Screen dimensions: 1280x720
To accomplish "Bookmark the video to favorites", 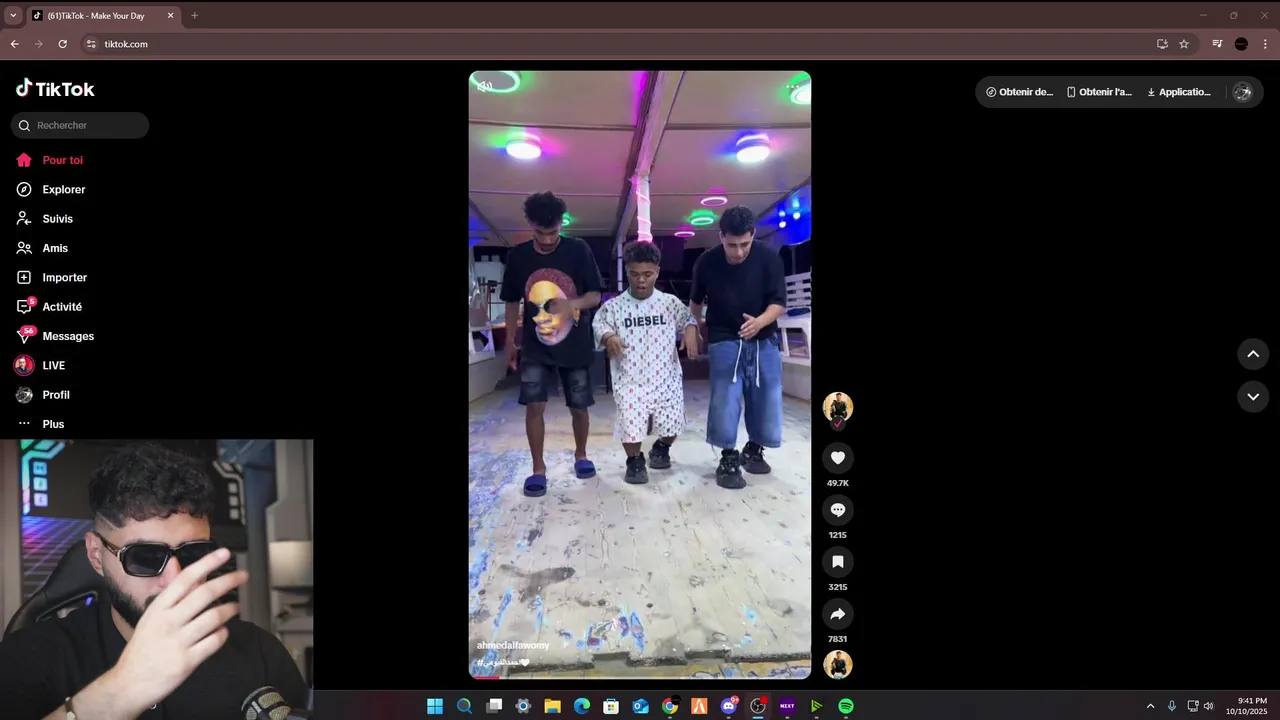I will tap(838, 562).
